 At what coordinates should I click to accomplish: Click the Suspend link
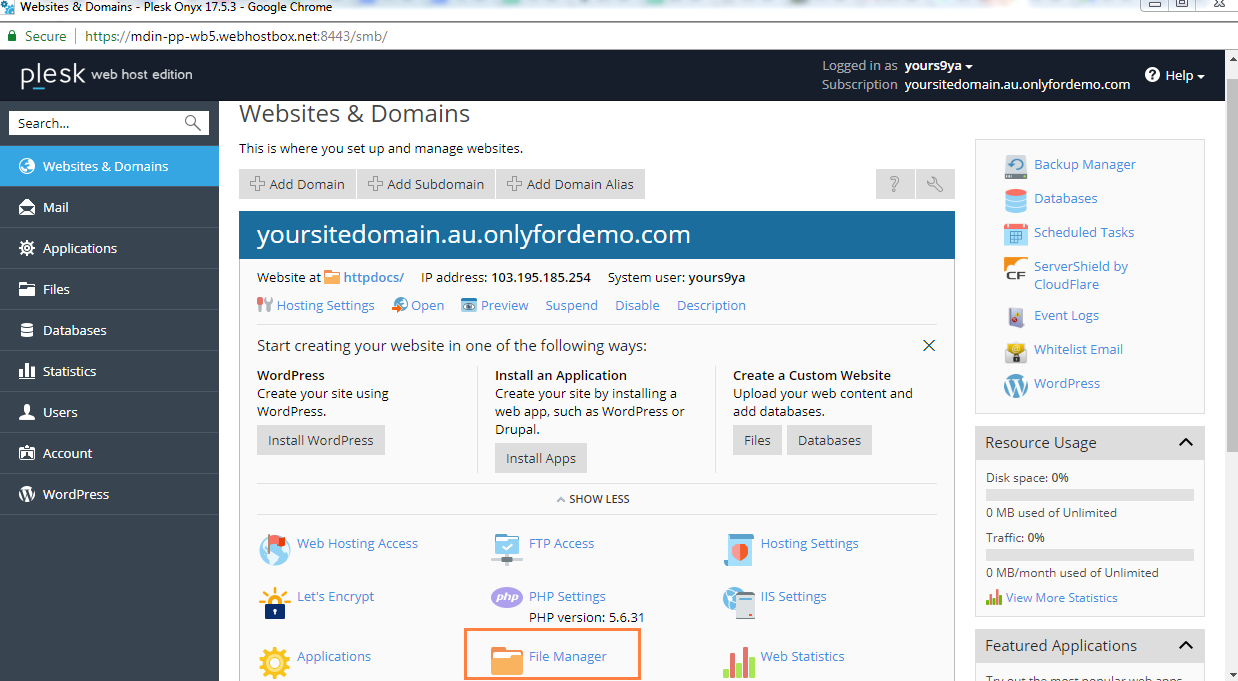pos(572,306)
